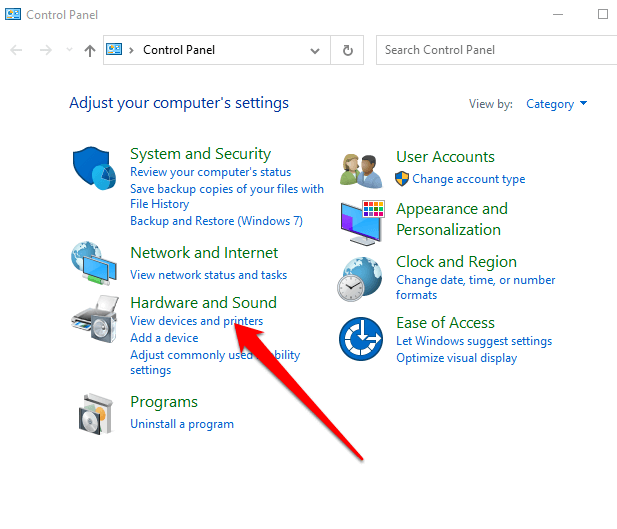Click the Clock and Region globe icon

coord(361,278)
